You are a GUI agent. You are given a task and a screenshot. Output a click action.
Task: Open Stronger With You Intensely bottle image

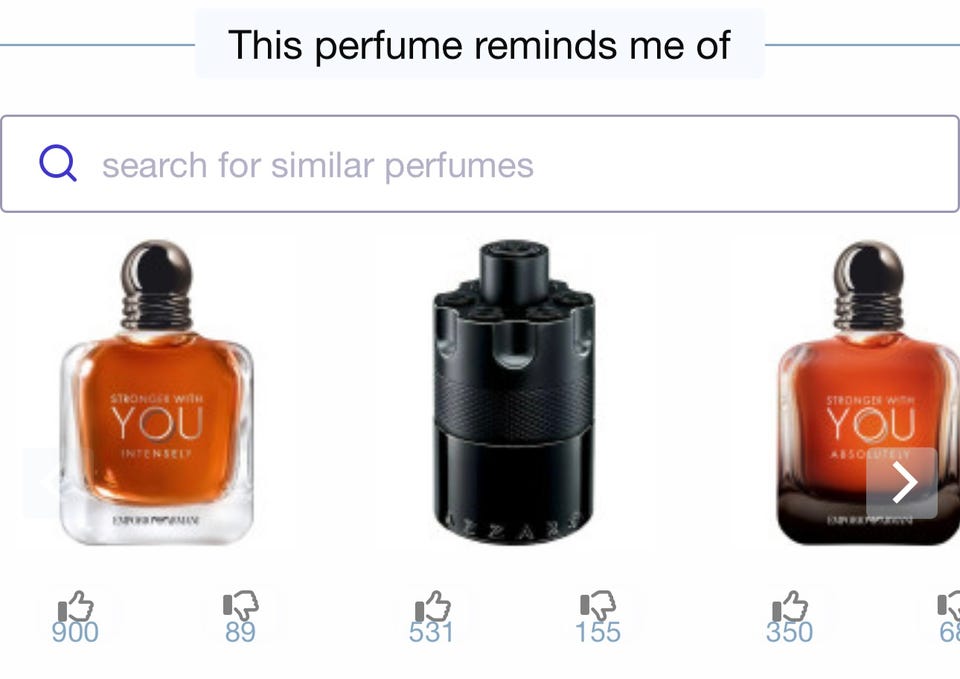157,392
